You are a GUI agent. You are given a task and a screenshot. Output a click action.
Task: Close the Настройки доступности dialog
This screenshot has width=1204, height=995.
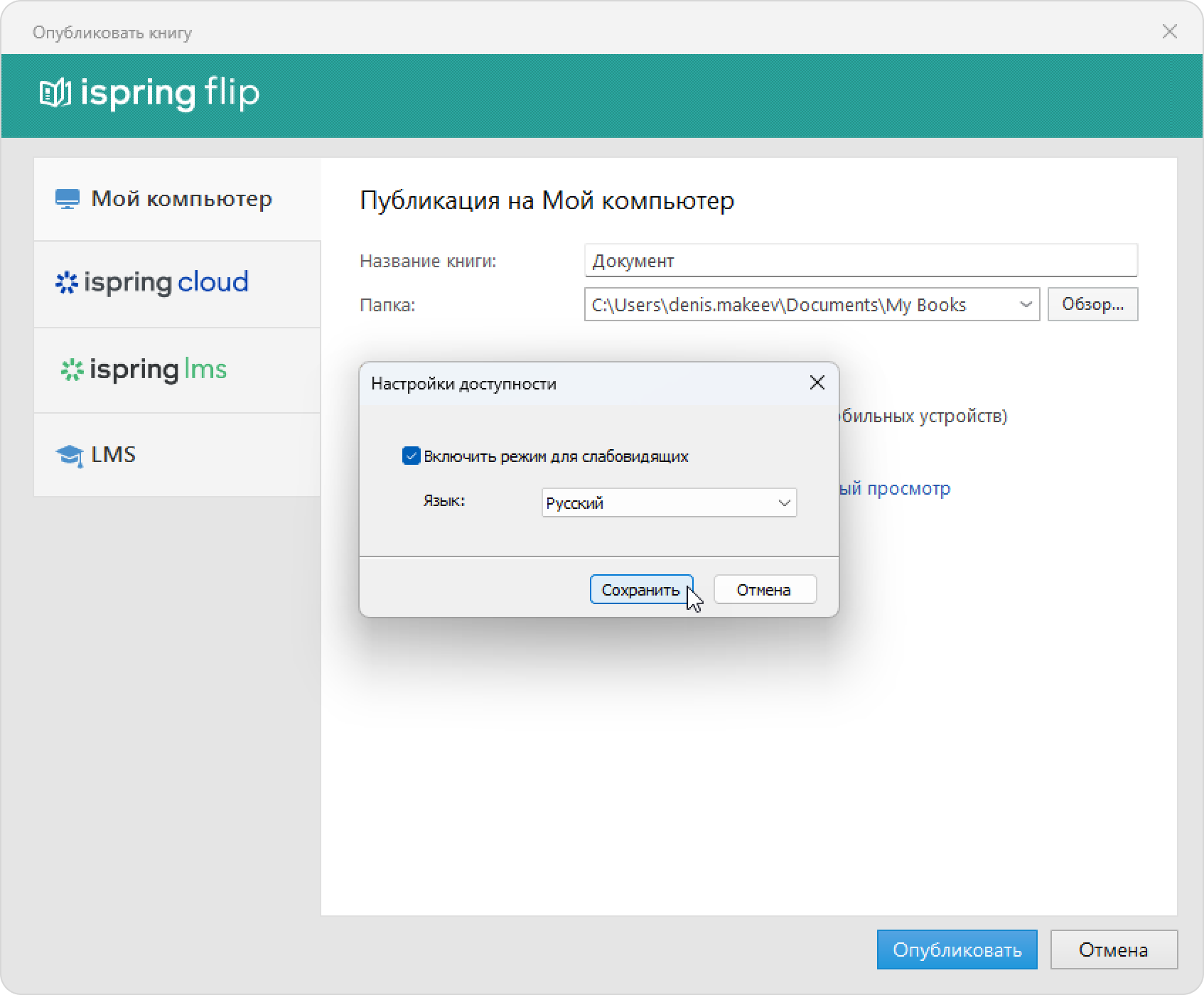[x=817, y=383]
